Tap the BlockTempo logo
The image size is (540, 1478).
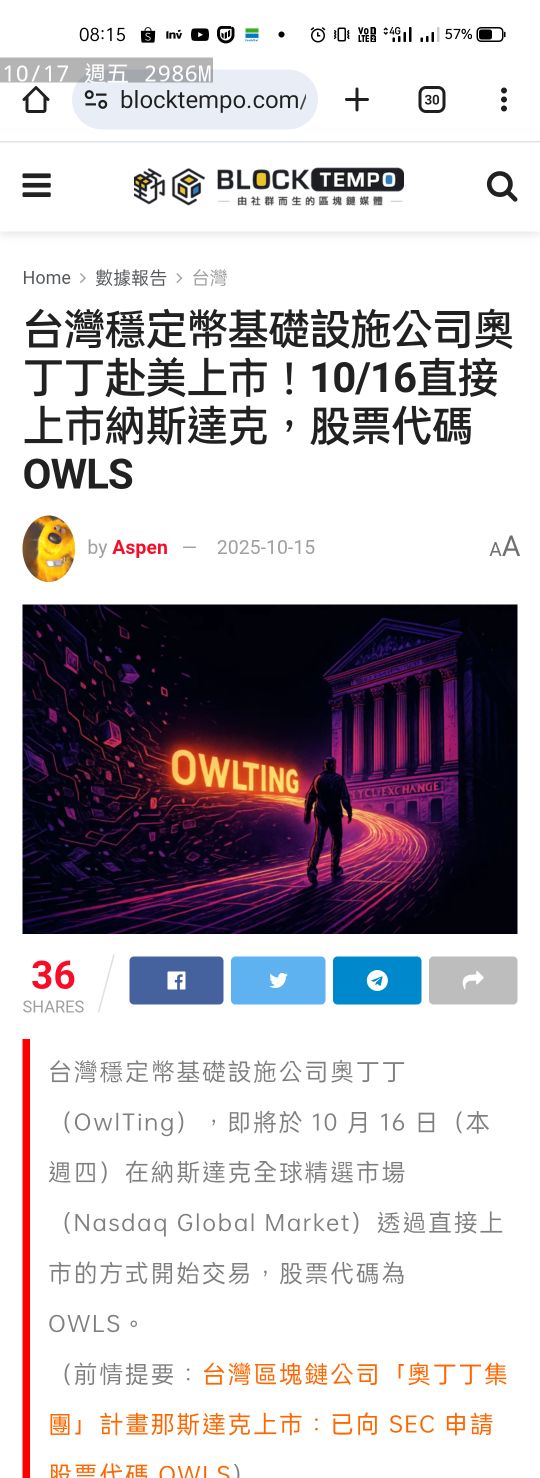[x=269, y=186]
